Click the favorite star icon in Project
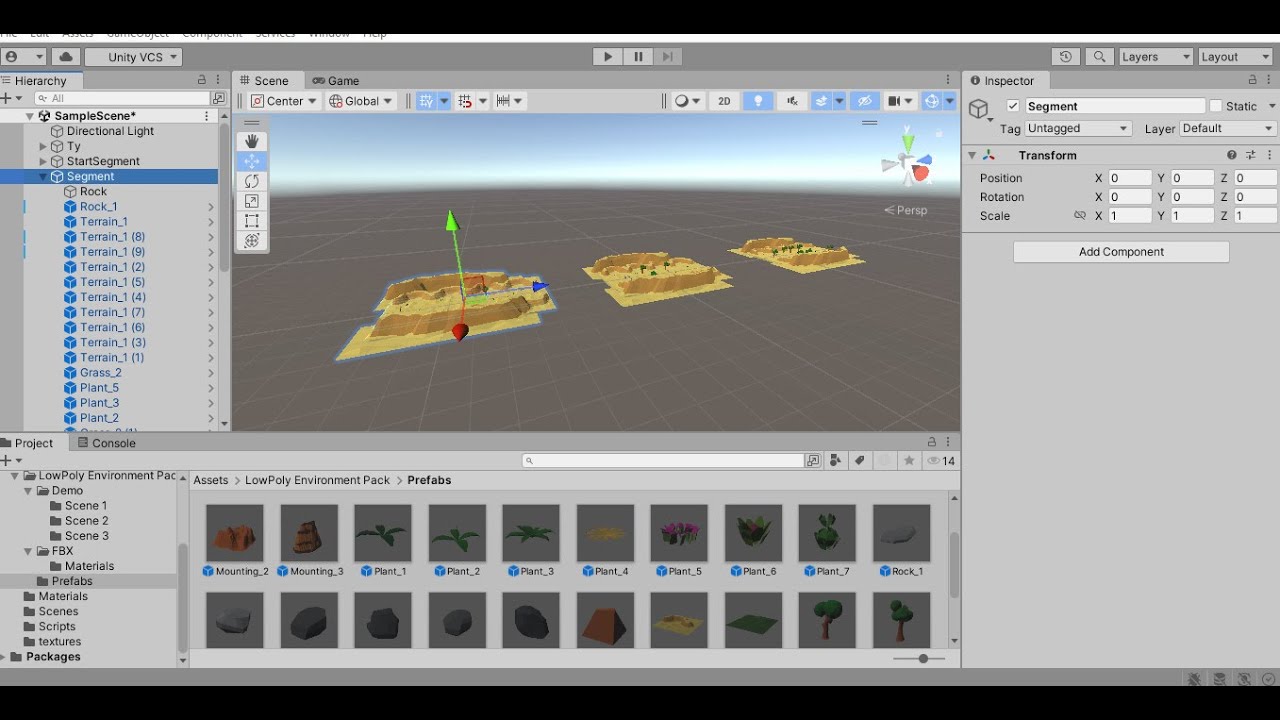 click(909, 461)
